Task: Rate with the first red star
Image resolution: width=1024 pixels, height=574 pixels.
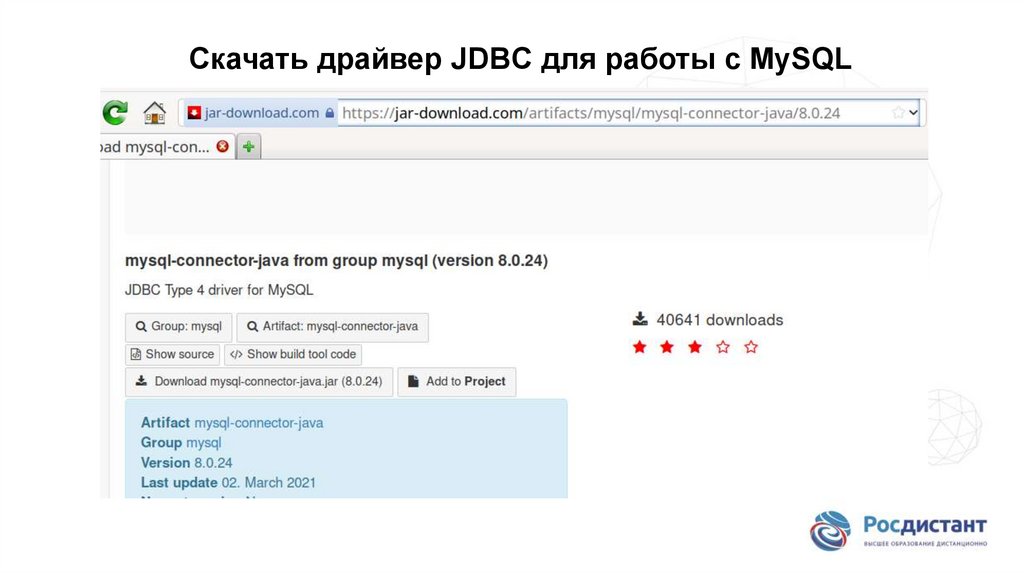Action: 639,347
